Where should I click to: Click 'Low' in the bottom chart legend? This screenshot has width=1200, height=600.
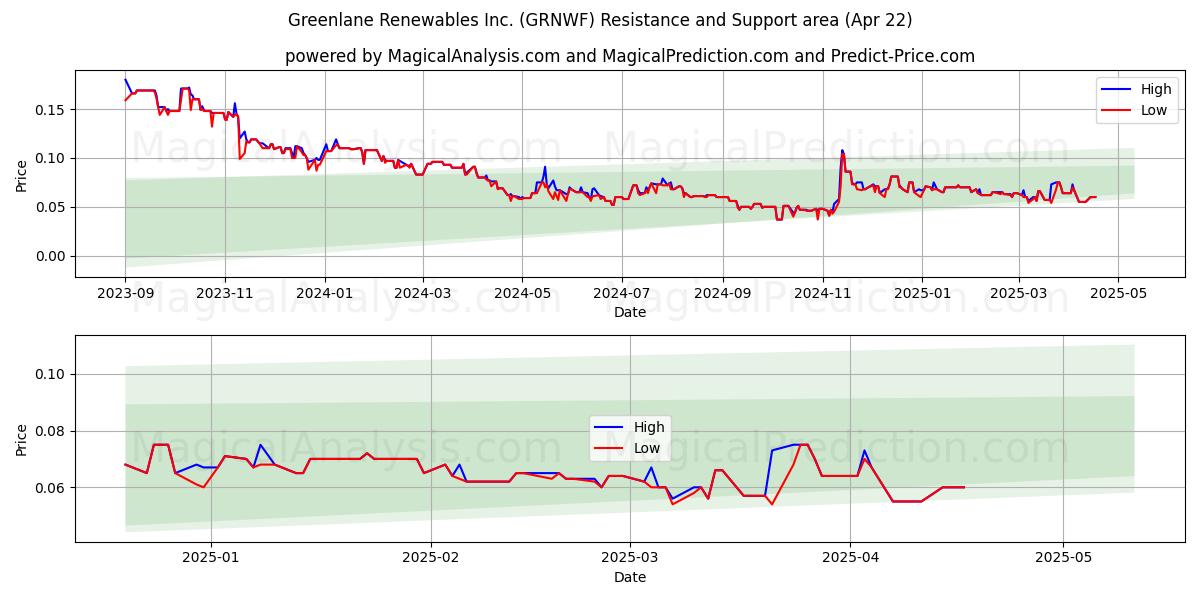tap(647, 448)
